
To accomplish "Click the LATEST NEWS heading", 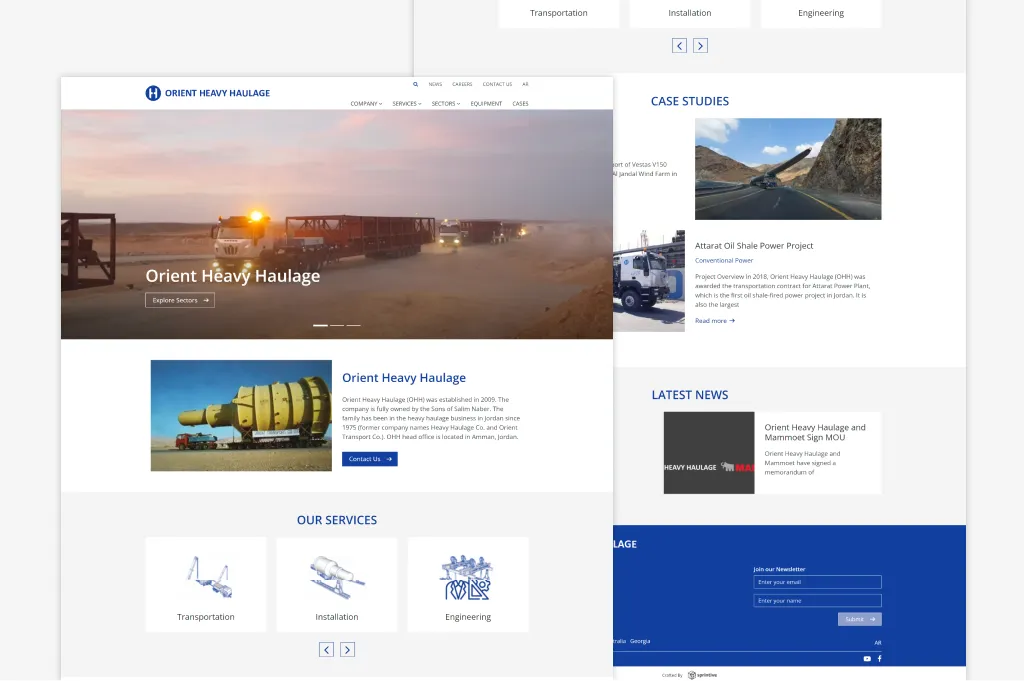I will click(x=690, y=395).
